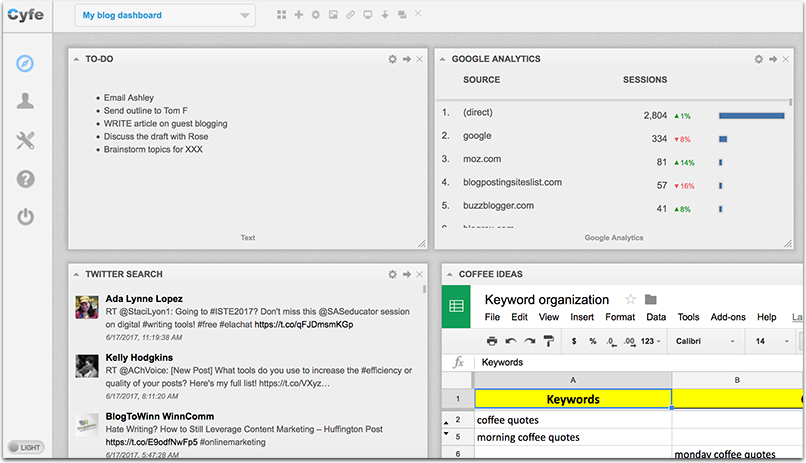Viewport: 806px width, 463px height.
Task: Open the My blog dashboard dropdown
Action: [x=166, y=15]
